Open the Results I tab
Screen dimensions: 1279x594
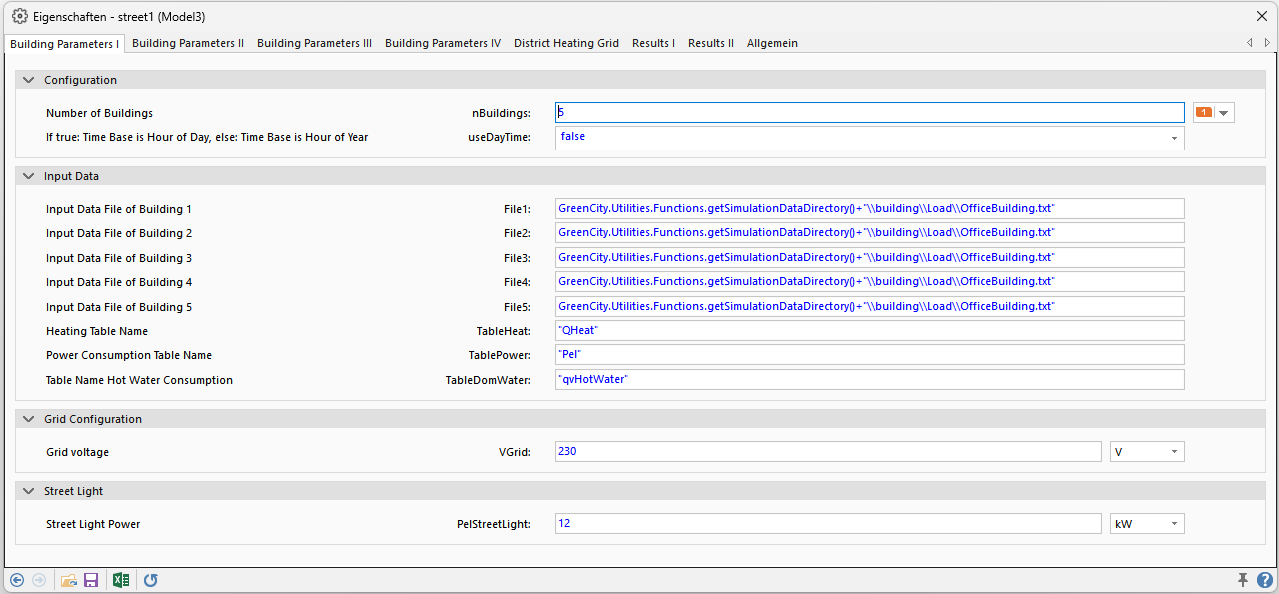(653, 43)
